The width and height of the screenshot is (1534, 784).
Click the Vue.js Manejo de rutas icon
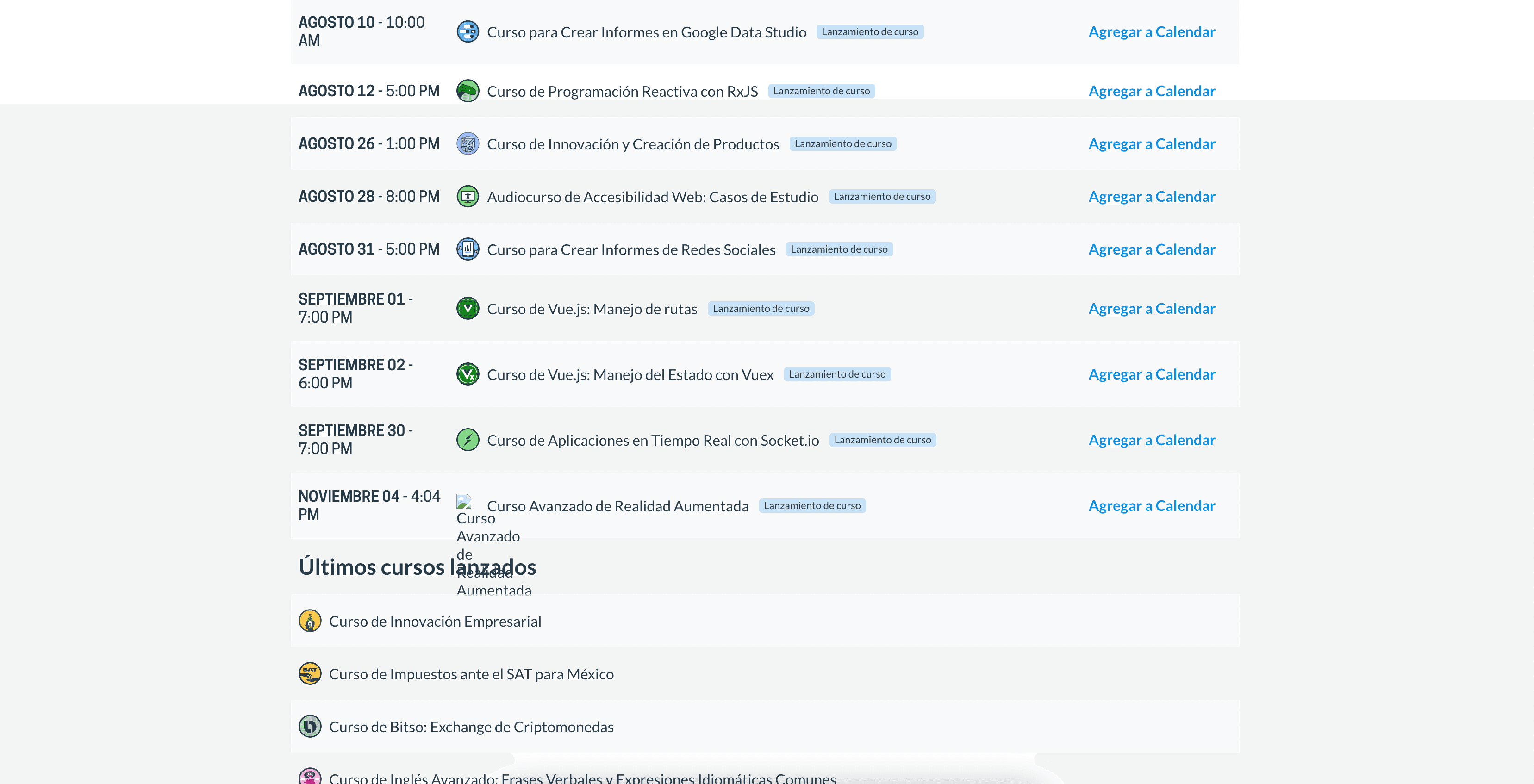(468, 308)
